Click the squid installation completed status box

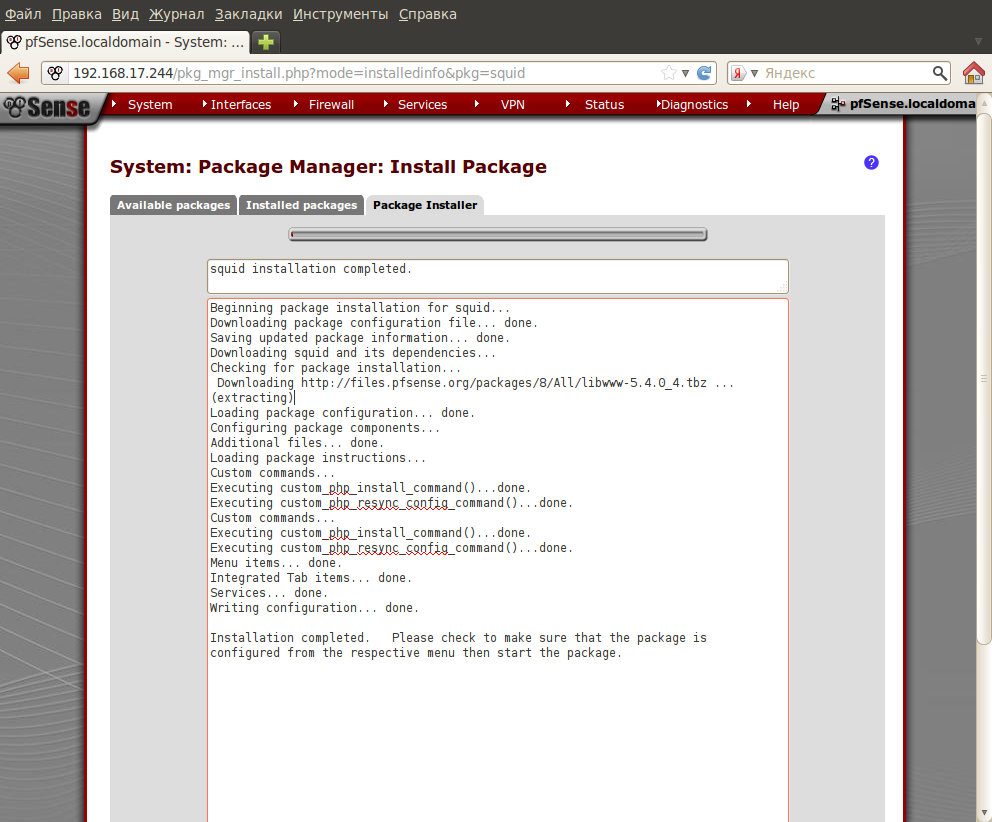click(497, 276)
